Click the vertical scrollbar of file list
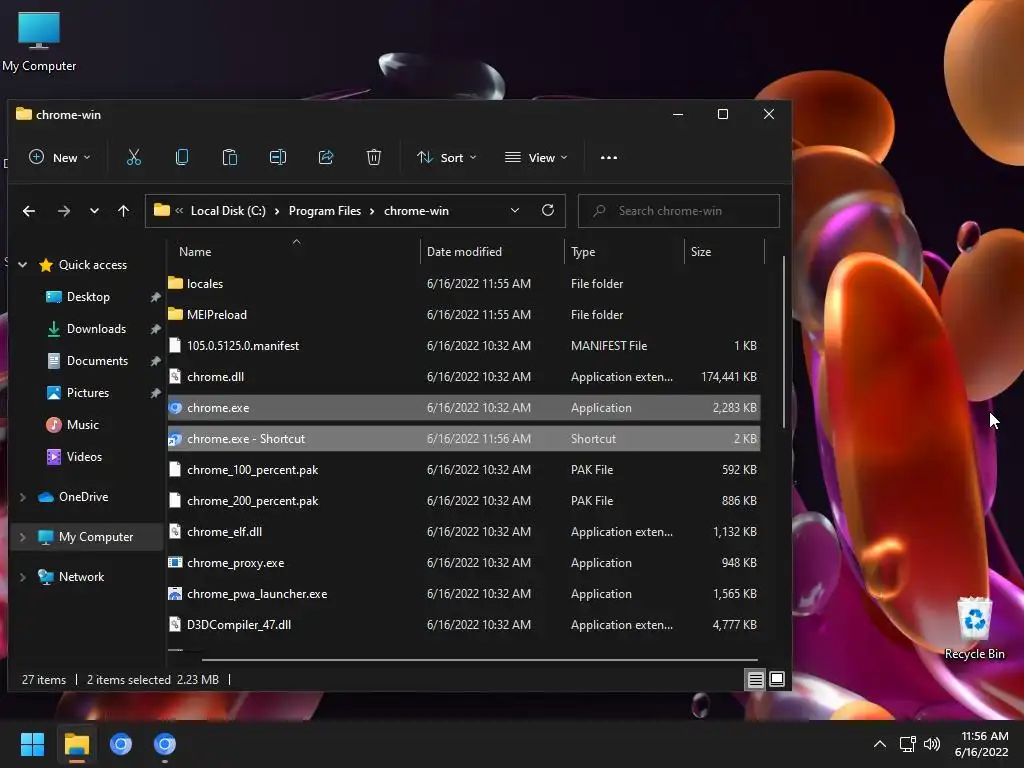 point(783,342)
